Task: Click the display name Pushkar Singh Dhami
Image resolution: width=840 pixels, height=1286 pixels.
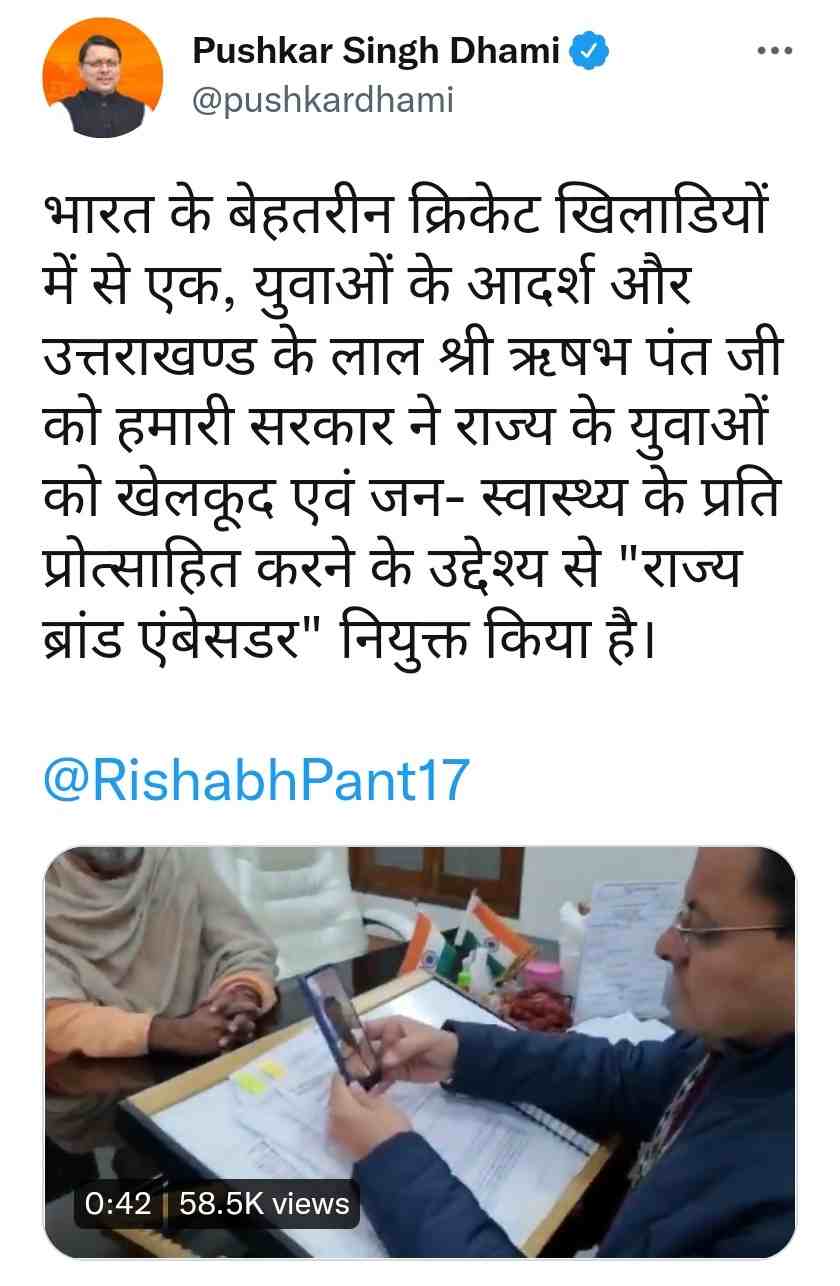Action: [375, 51]
